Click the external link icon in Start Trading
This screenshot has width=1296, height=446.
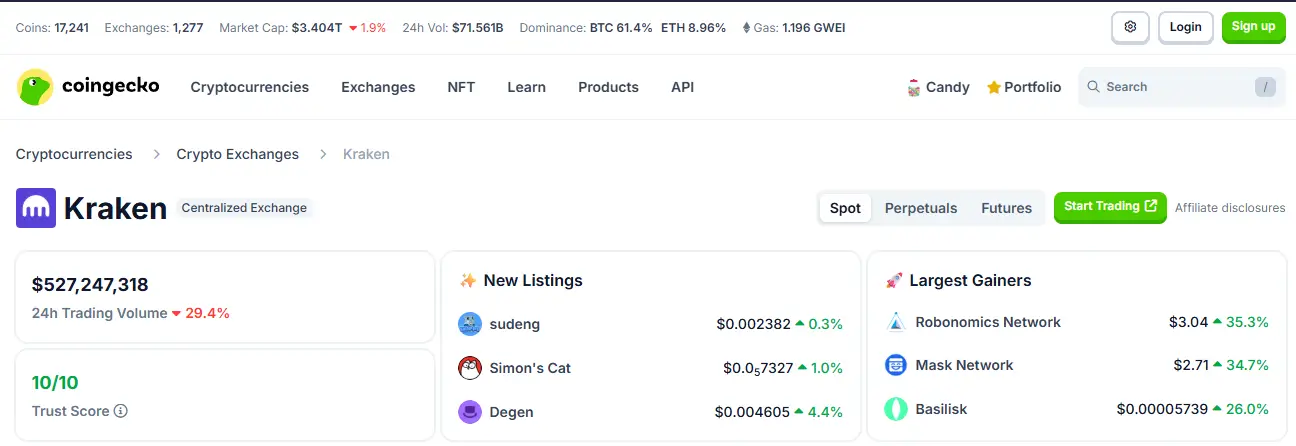pos(1151,206)
